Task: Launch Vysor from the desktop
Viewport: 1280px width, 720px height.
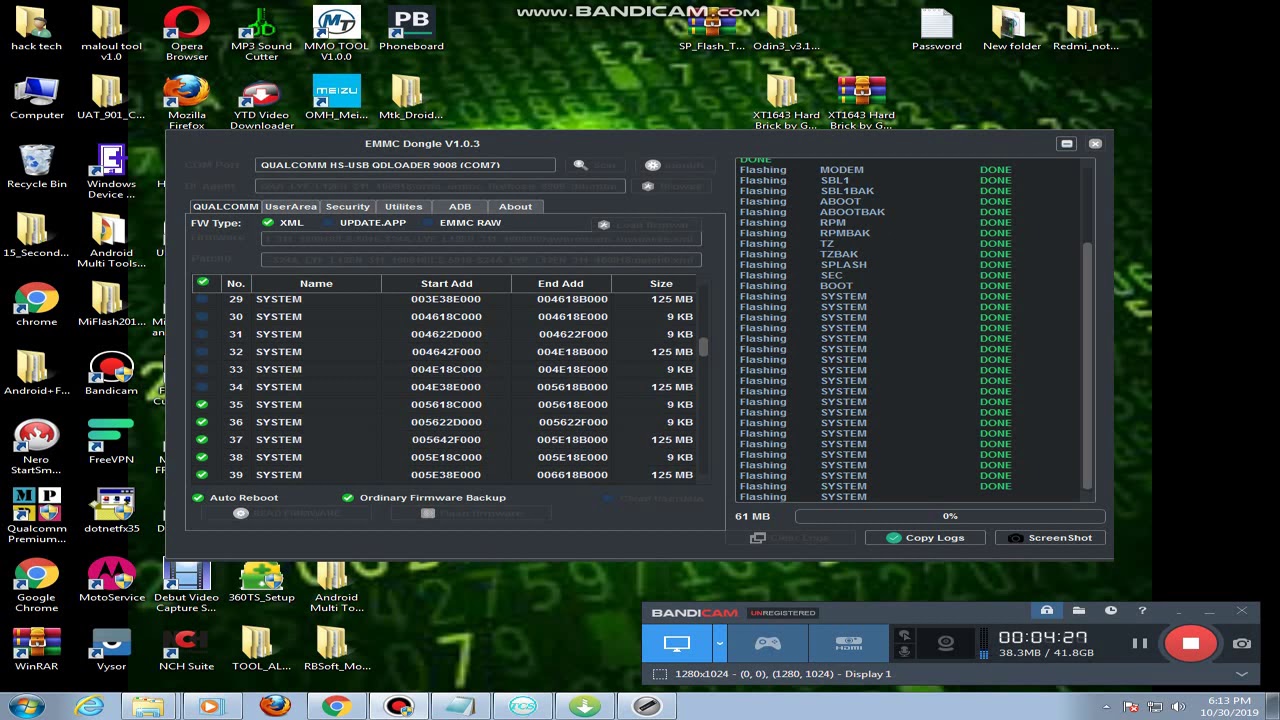Action: coord(111,649)
